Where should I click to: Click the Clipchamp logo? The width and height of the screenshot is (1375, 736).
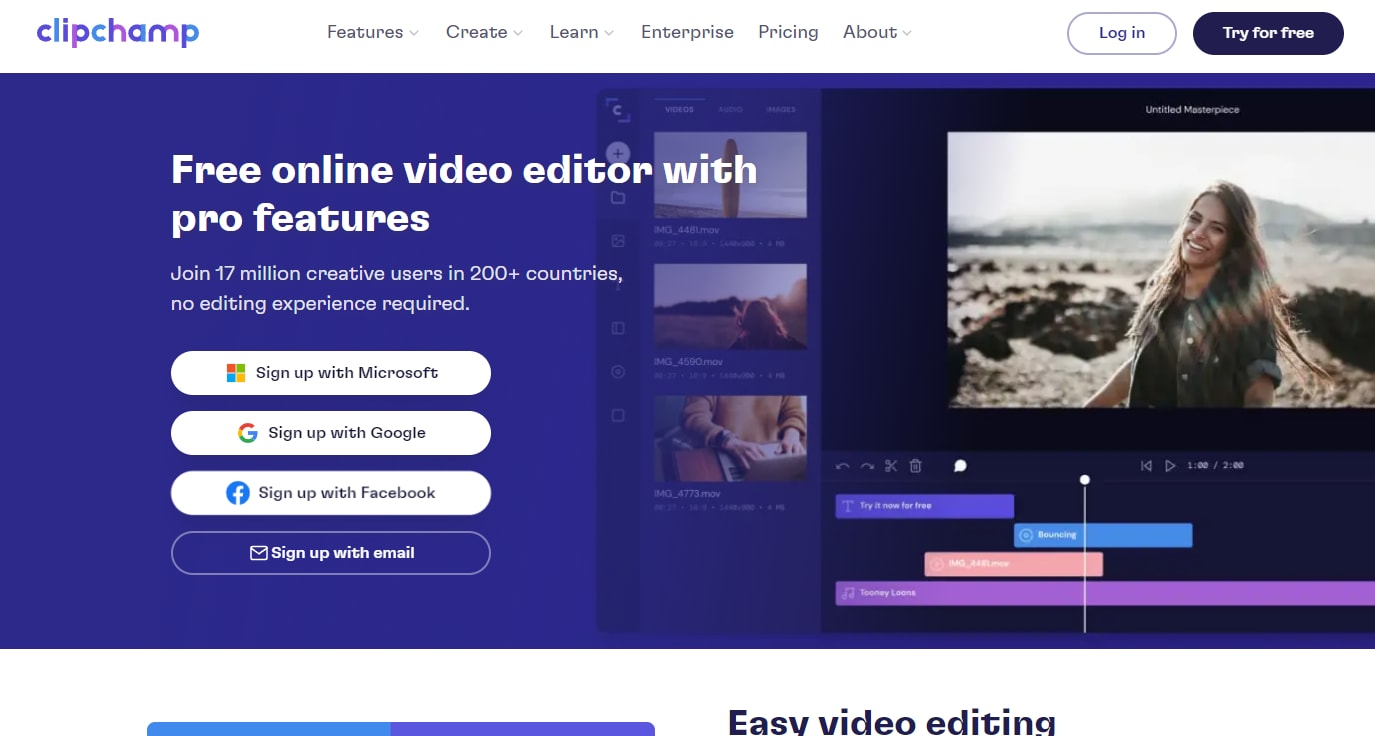pyautogui.click(x=118, y=32)
